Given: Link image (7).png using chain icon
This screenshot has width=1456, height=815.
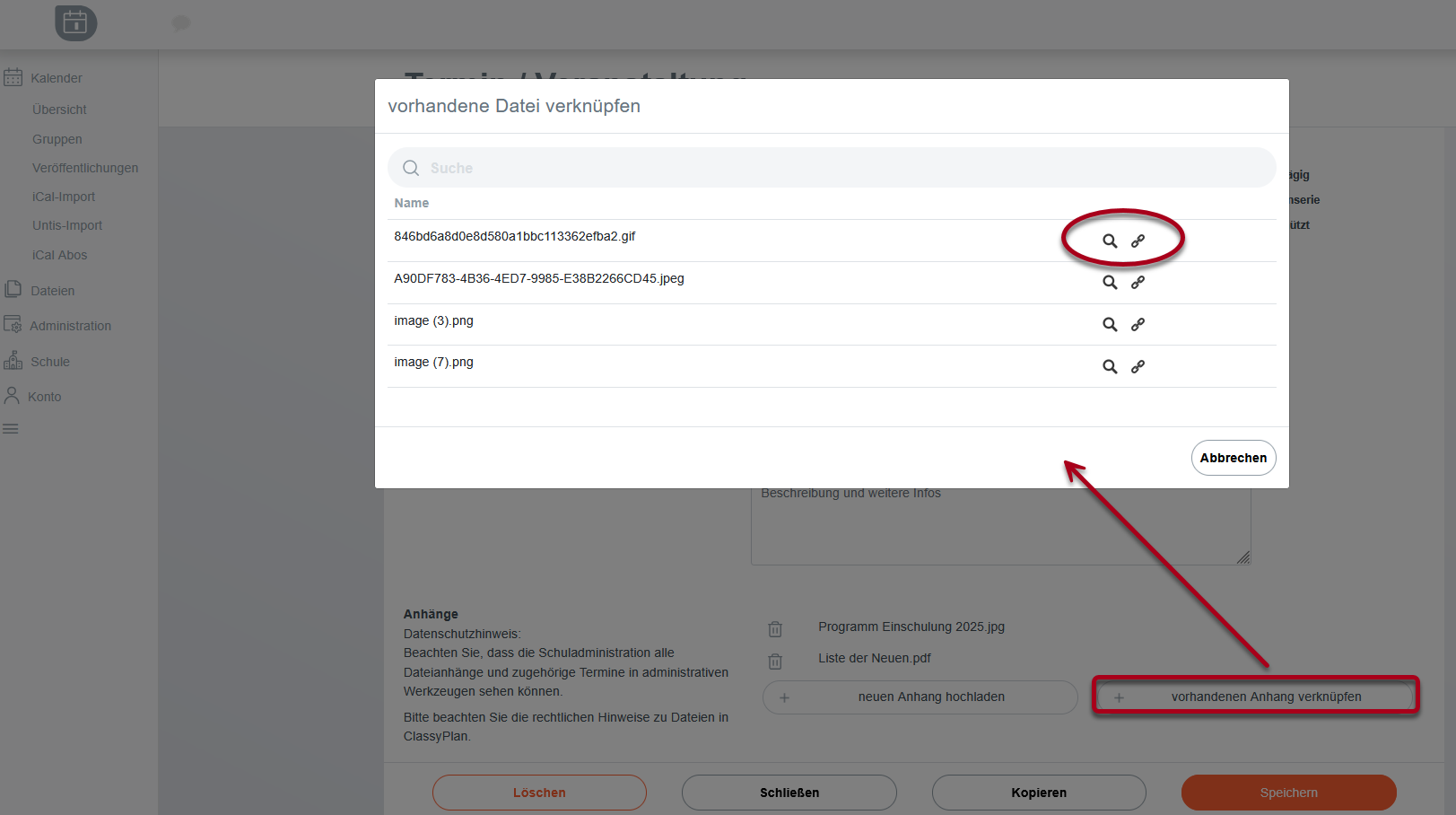Looking at the screenshot, I should [1138, 366].
